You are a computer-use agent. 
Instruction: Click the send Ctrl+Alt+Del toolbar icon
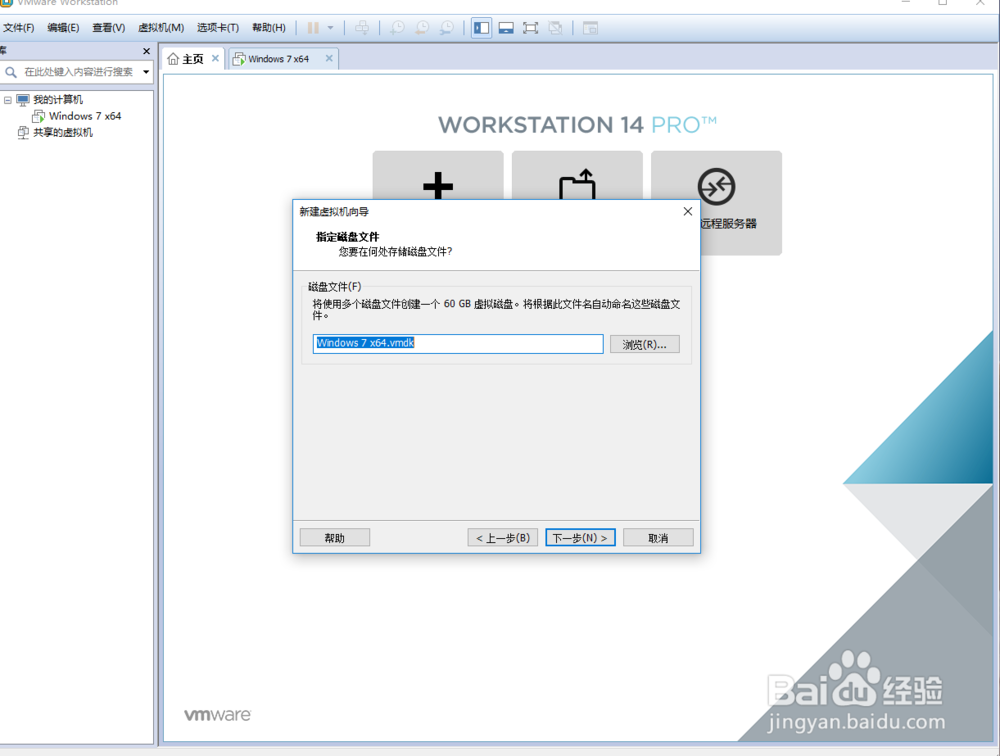362,28
